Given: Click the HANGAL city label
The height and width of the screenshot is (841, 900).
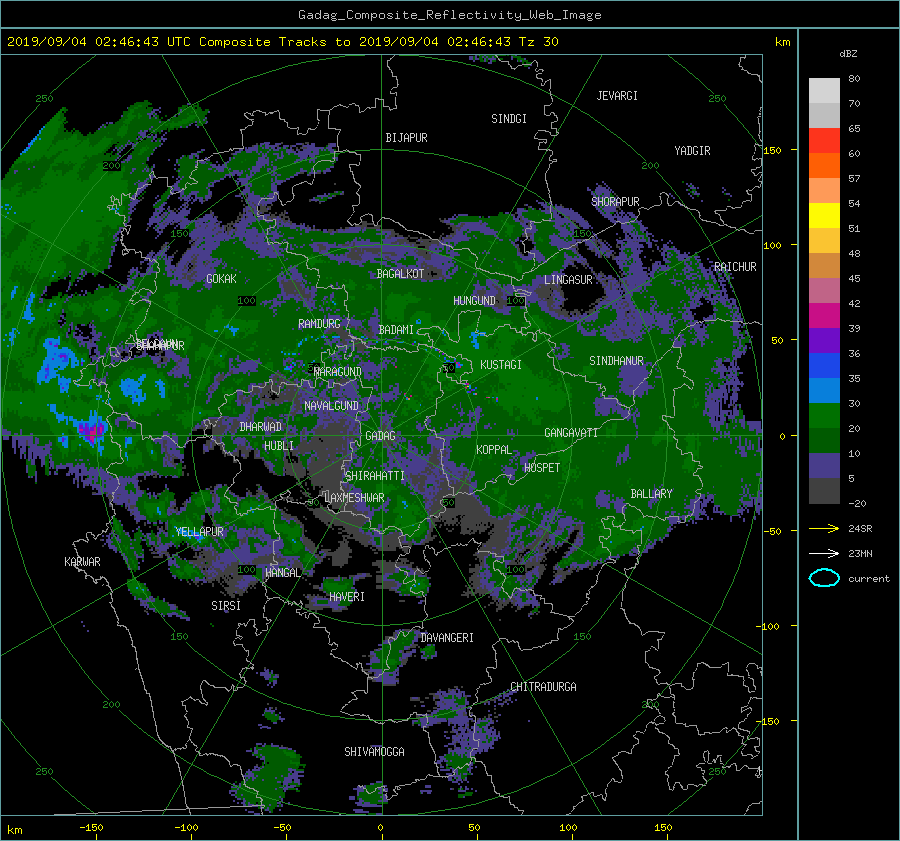Looking at the screenshot, I should click(282, 572).
